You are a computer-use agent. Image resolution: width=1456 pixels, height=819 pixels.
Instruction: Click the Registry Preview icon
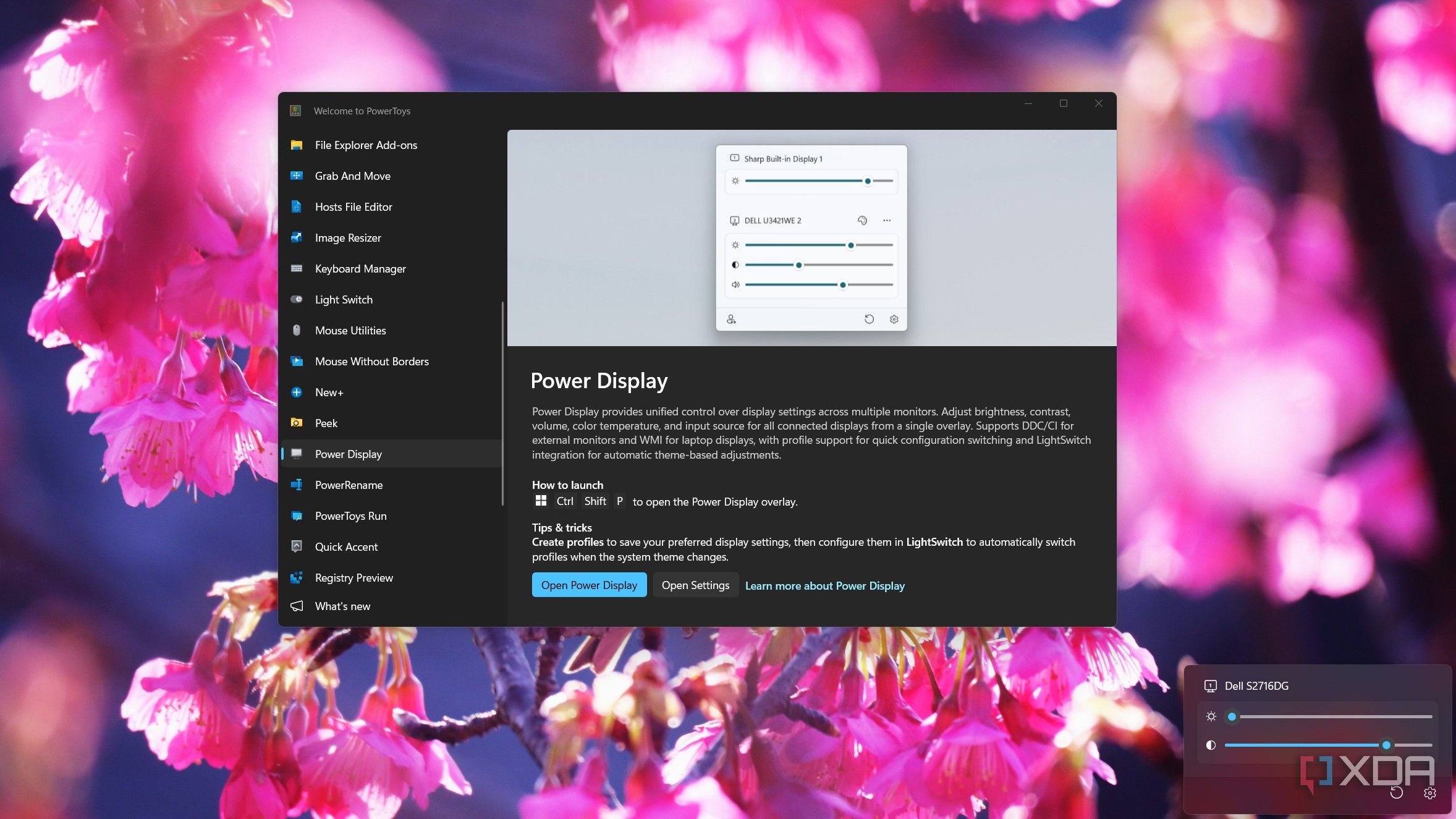point(297,577)
